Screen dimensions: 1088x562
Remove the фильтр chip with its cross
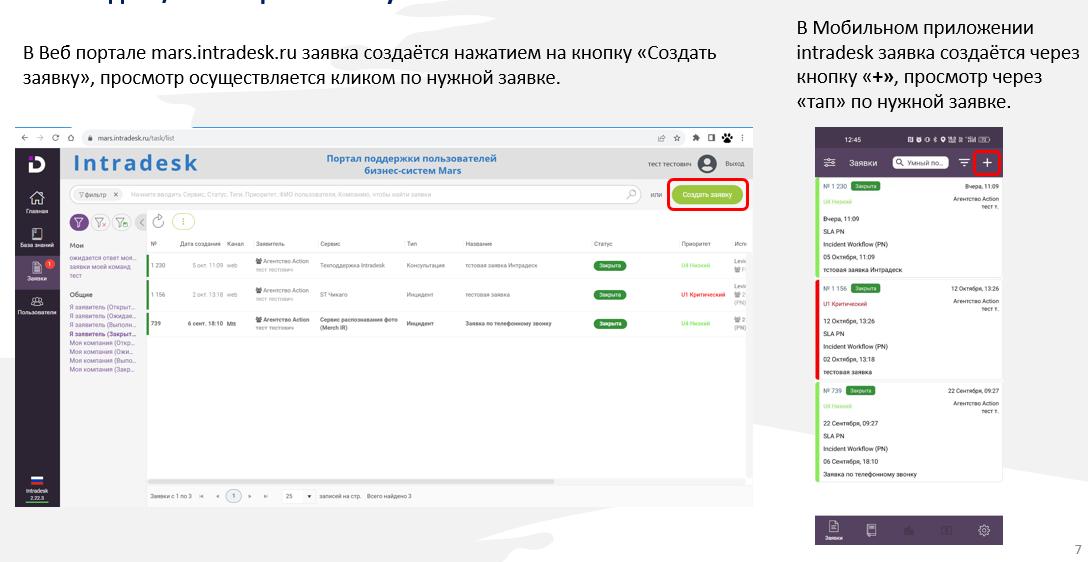(116, 195)
